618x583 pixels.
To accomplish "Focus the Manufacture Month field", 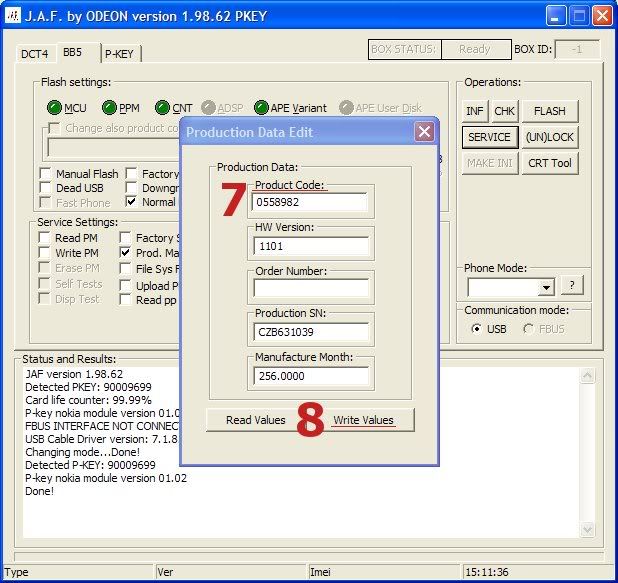I will (x=311, y=376).
